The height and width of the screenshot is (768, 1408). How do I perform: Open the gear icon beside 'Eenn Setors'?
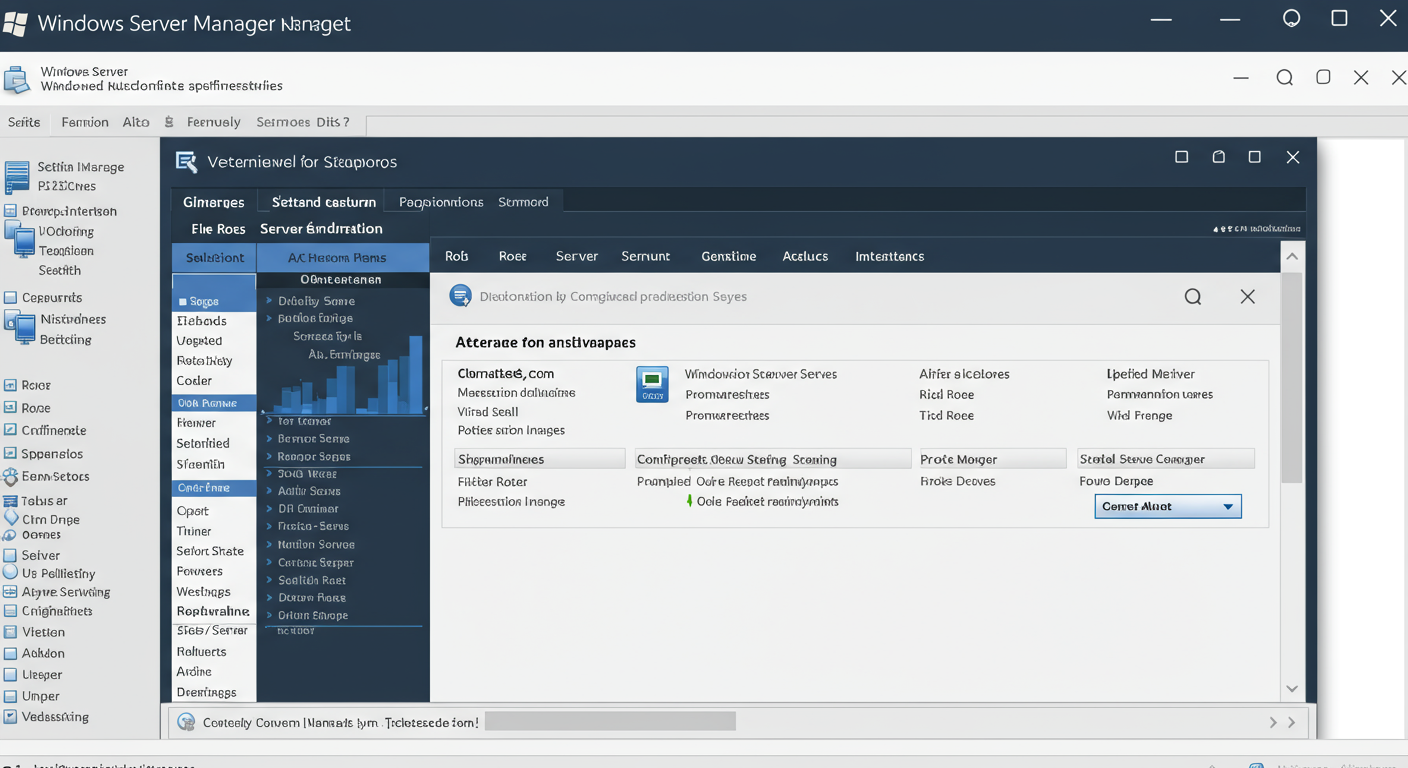pos(11,477)
